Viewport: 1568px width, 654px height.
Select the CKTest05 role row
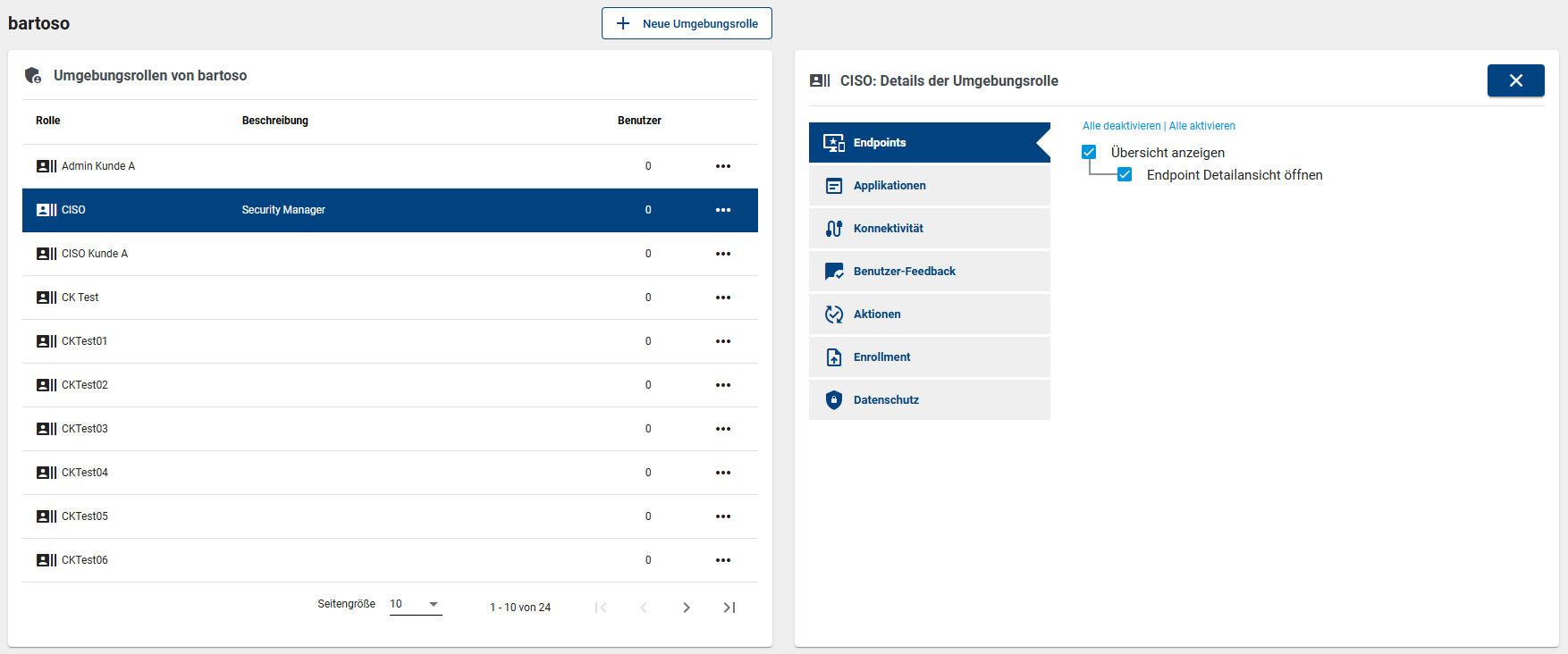(x=85, y=516)
